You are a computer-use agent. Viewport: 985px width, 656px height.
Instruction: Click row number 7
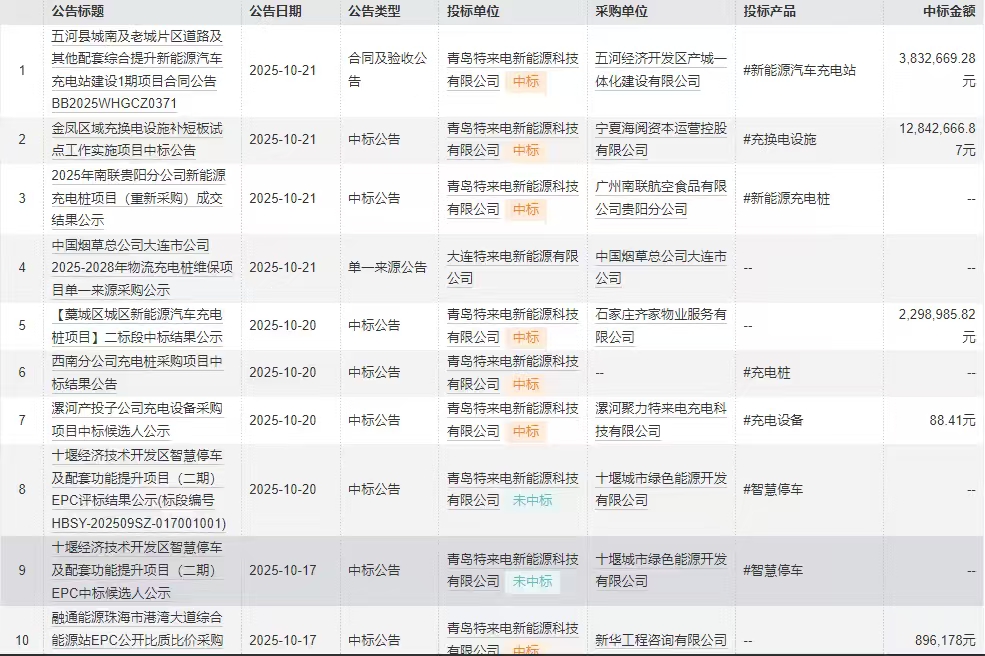22,420
